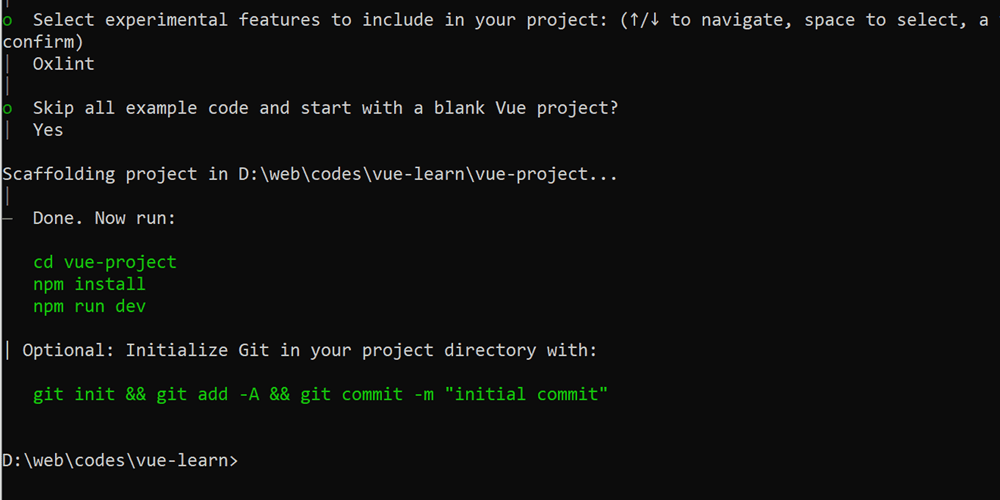Image resolution: width=1000 pixels, height=500 pixels.
Task: Click the "Oxlint" selected feature text
Action: (x=63, y=64)
